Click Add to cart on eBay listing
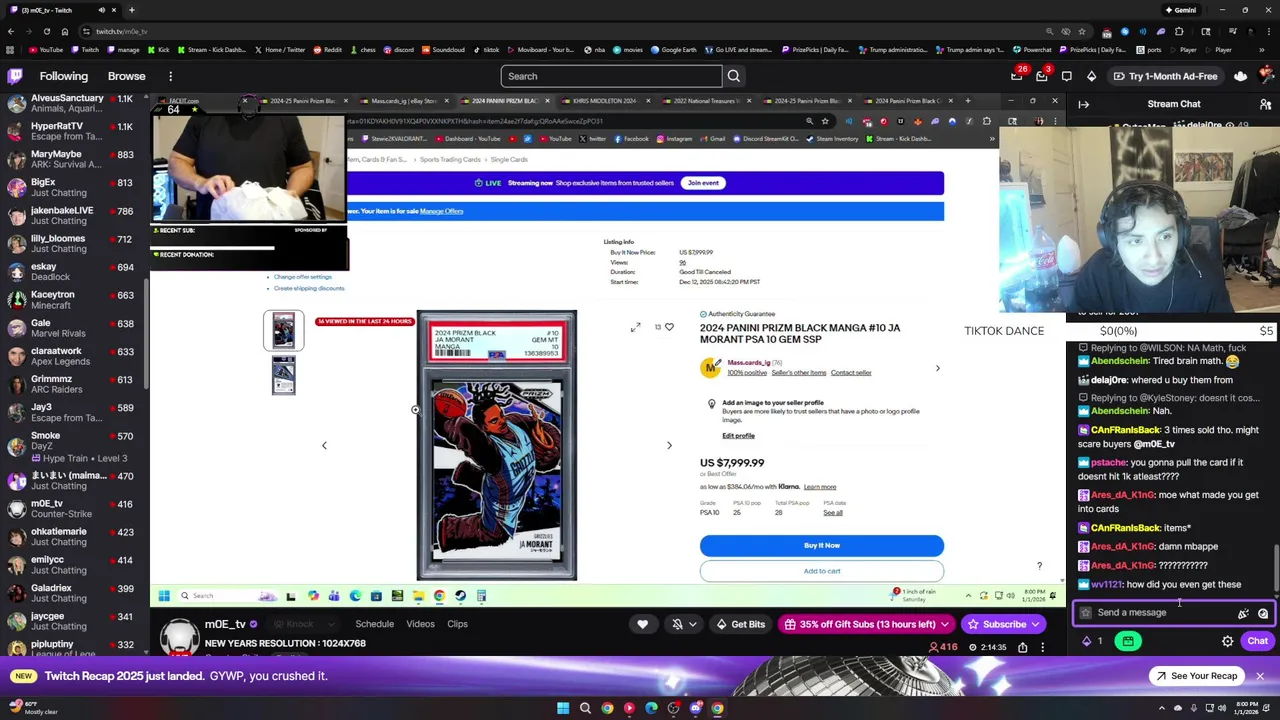Image resolution: width=1280 pixels, height=720 pixels. click(x=822, y=571)
